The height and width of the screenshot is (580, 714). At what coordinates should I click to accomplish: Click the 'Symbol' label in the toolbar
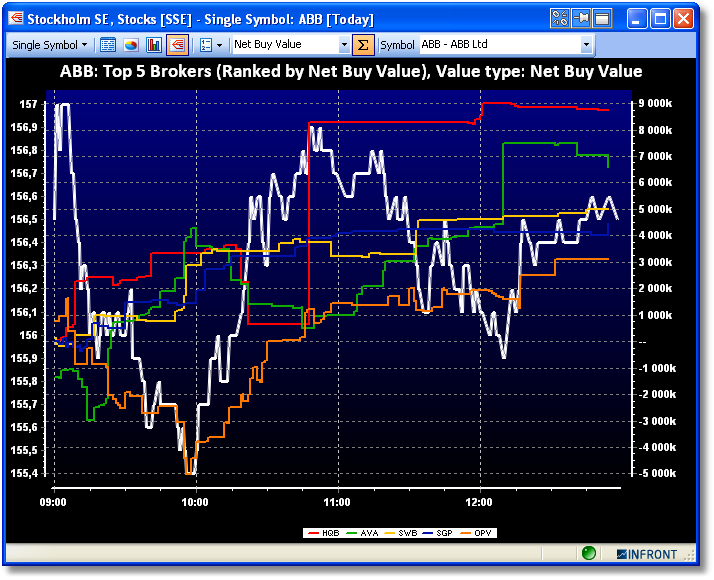point(397,45)
